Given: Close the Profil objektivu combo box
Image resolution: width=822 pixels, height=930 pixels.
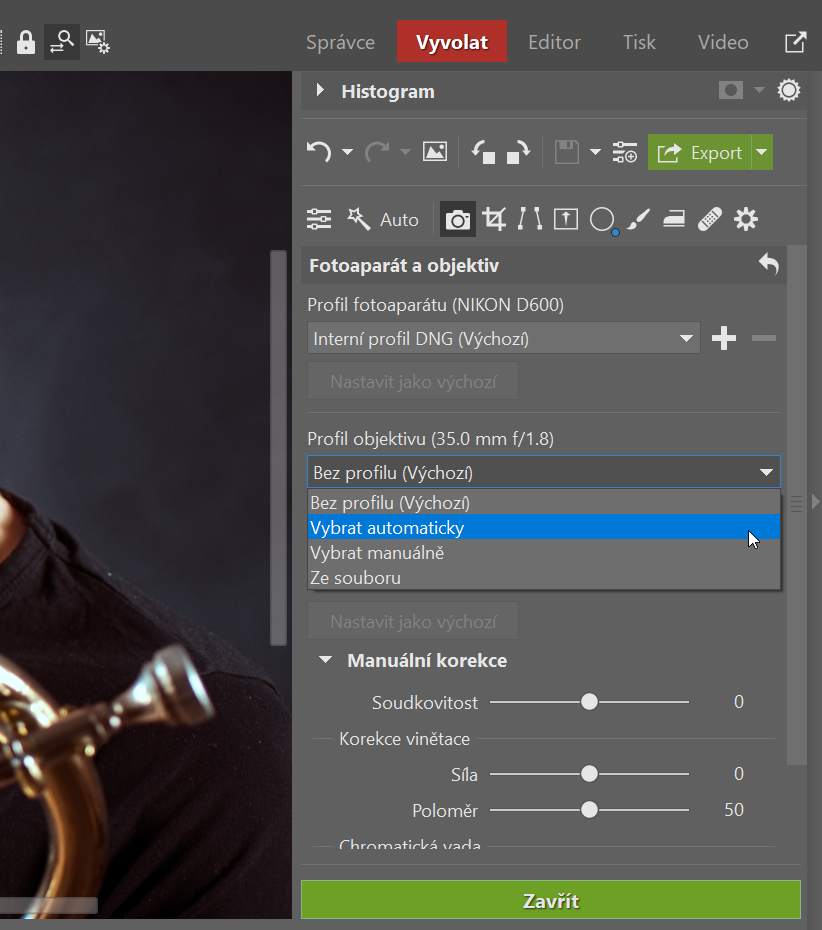Looking at the screenshot, I should coord(544,472).
